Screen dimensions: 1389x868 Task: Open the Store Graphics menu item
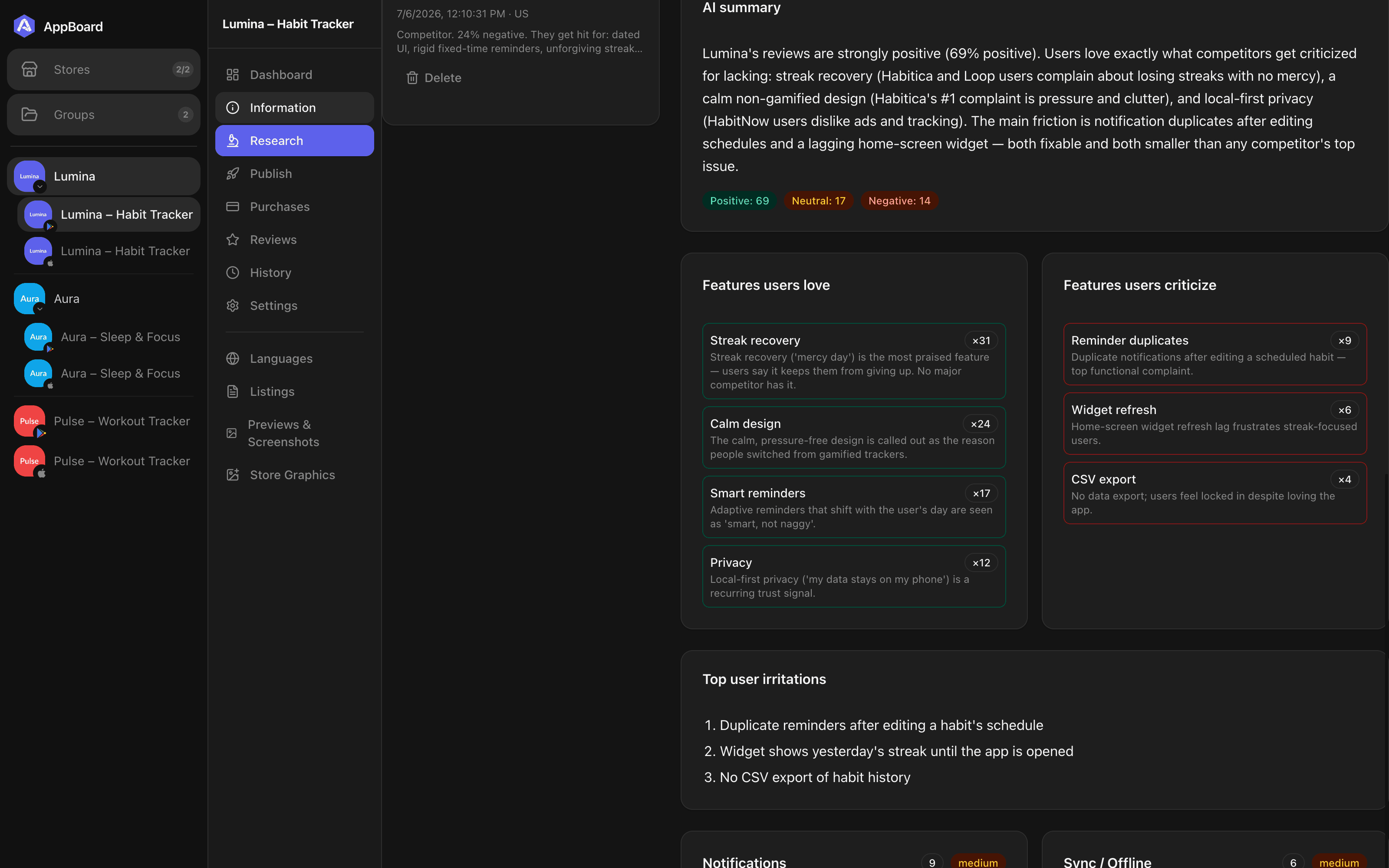click(x=294, y=475)
